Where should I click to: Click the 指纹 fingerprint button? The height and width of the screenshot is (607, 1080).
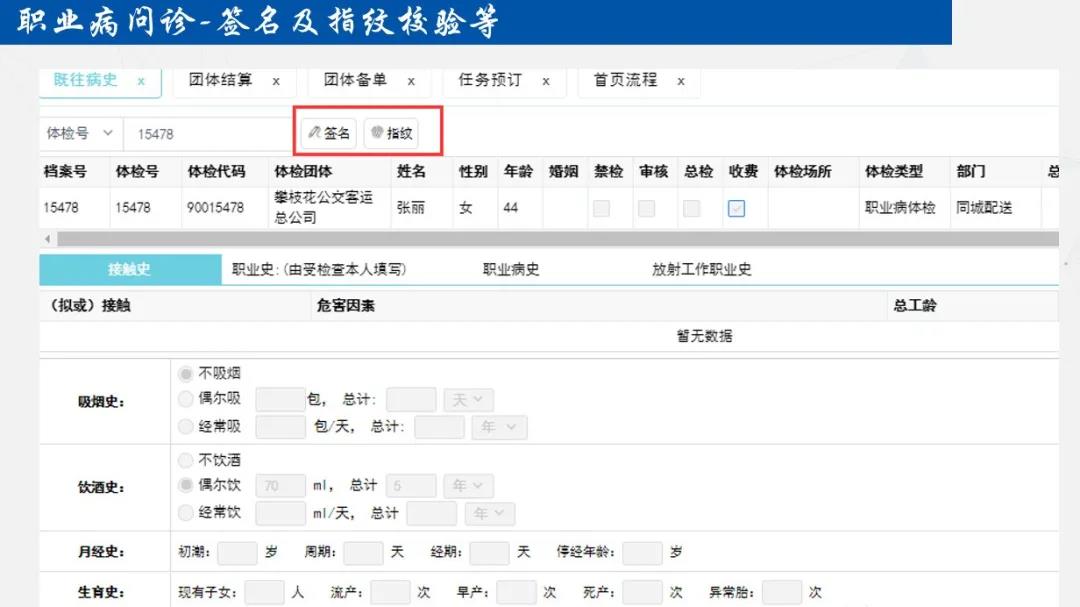(x=391, y=133)
